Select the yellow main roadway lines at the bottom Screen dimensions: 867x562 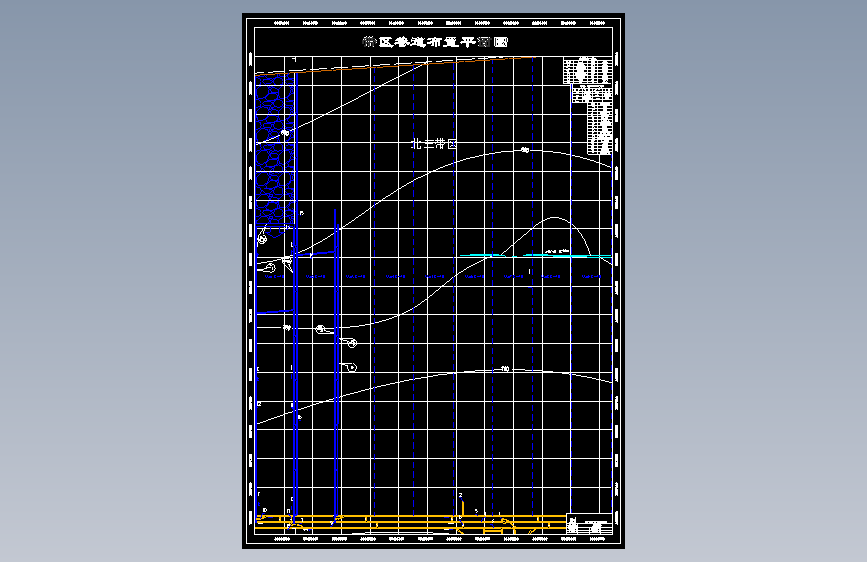pyautogui.click(x=410, y=523)
